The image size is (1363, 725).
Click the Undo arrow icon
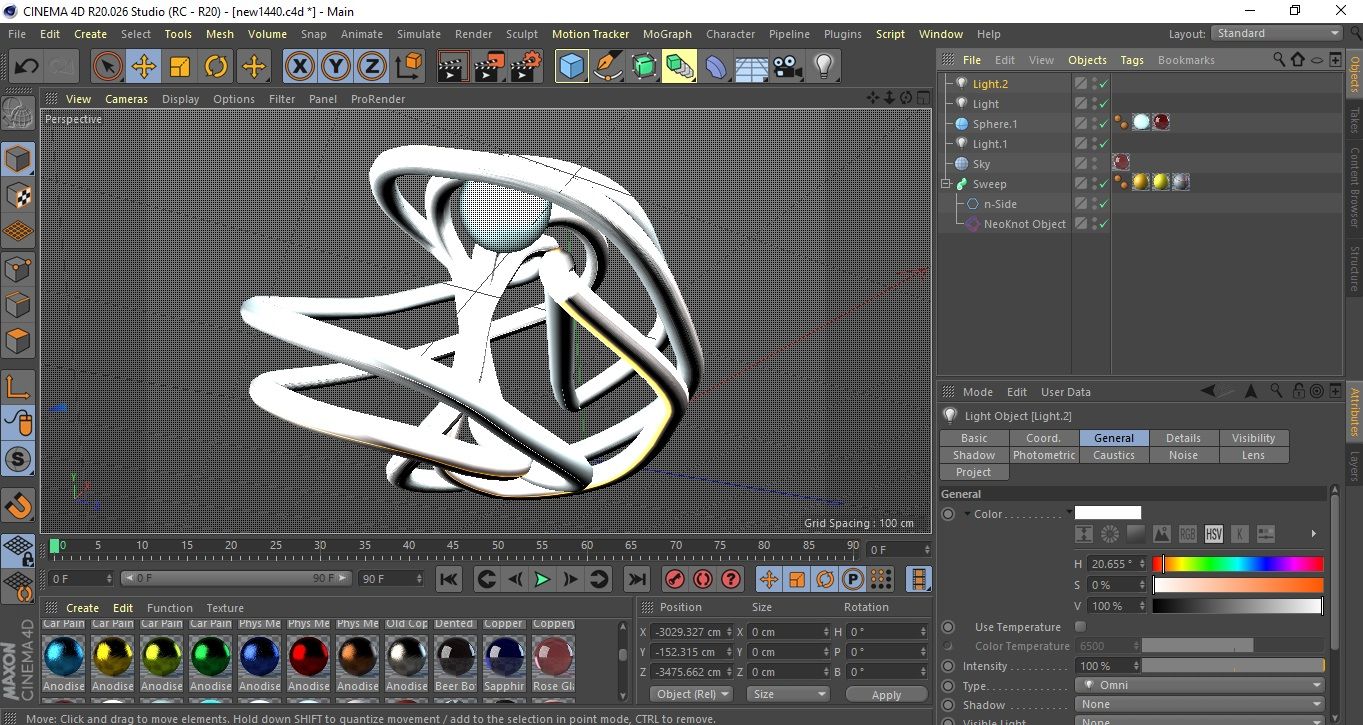click(26, 67)
